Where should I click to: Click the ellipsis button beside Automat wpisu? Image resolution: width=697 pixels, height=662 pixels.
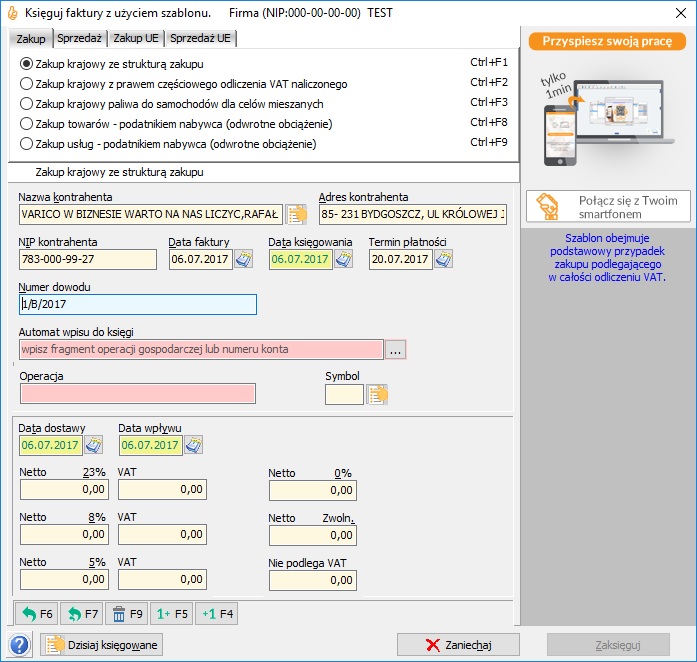pos(395,350)
